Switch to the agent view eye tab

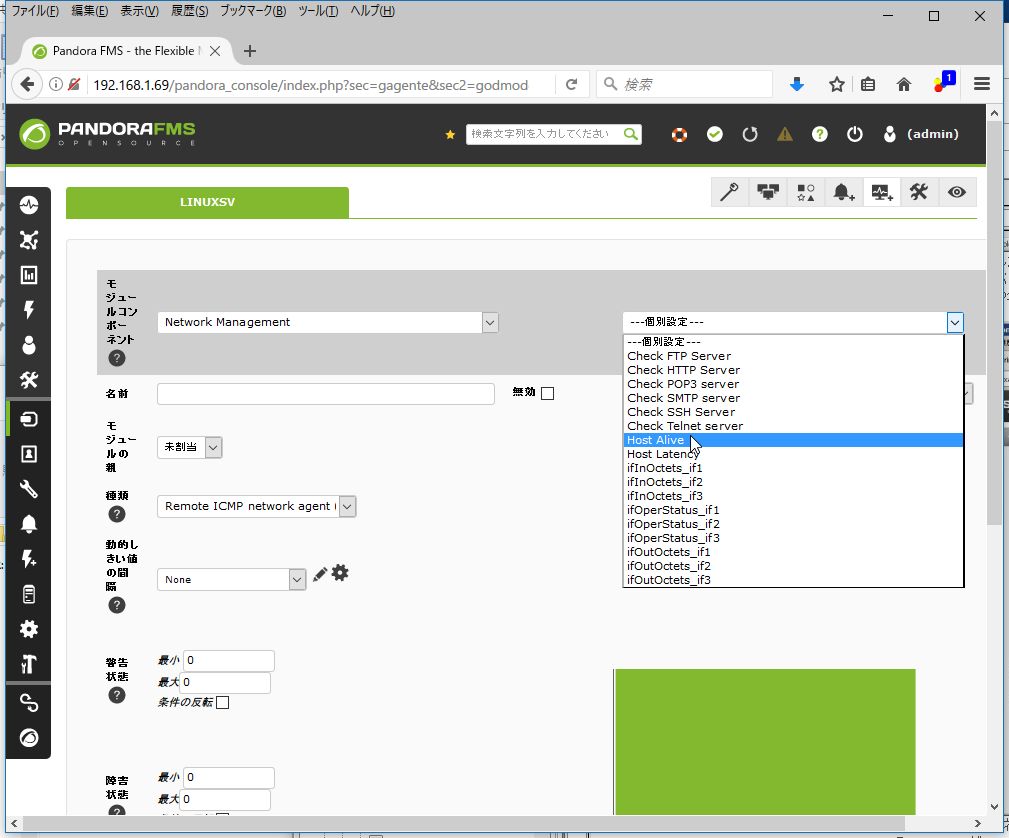957,192
